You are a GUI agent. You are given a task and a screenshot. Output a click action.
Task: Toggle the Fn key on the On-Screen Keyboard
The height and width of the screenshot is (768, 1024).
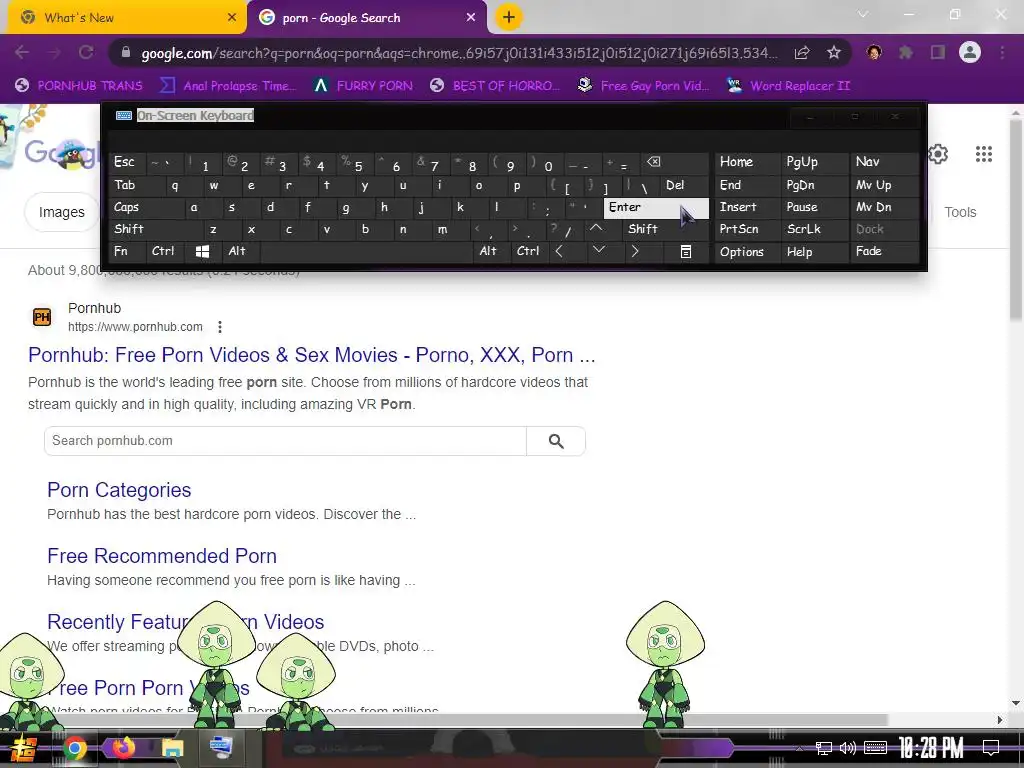pos(127,251)
